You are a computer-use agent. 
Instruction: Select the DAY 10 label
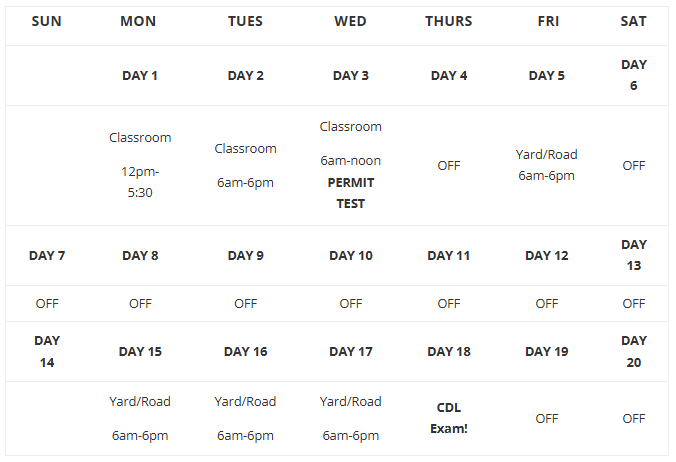tap(351, 256)
